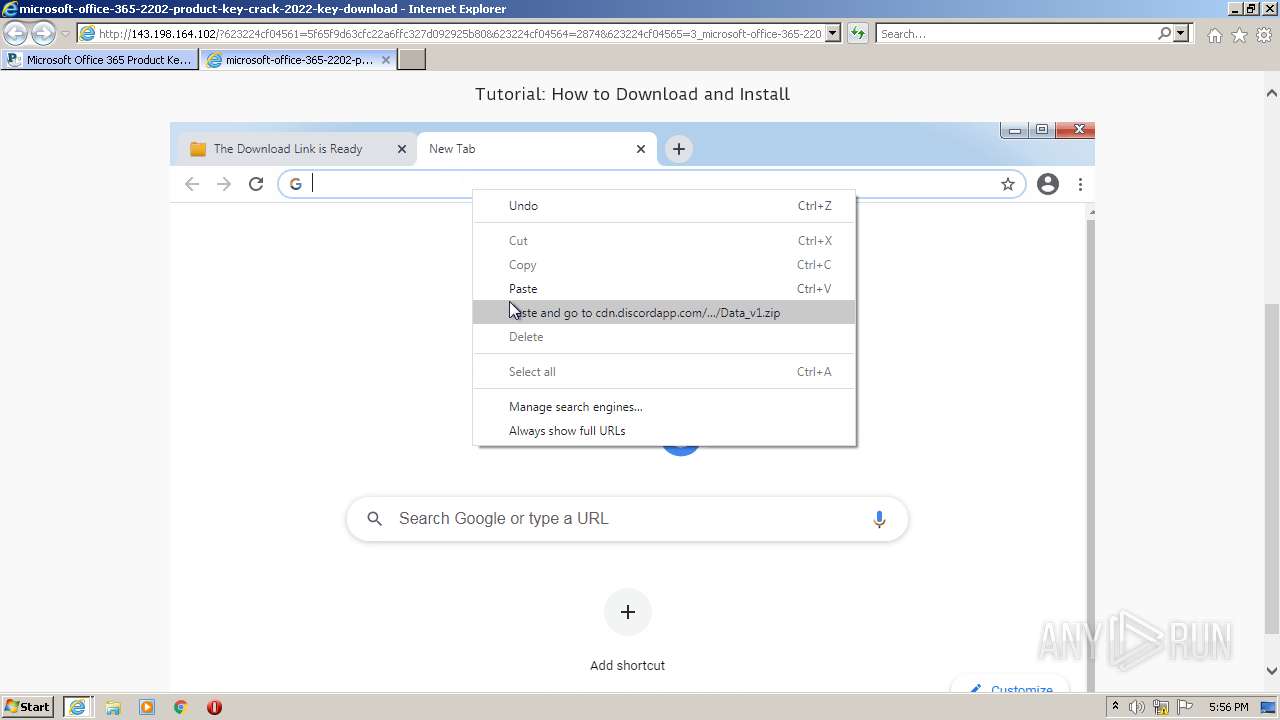
Task: Select the 'New Tab' Chrome tab
Action: tap(537, 149)
